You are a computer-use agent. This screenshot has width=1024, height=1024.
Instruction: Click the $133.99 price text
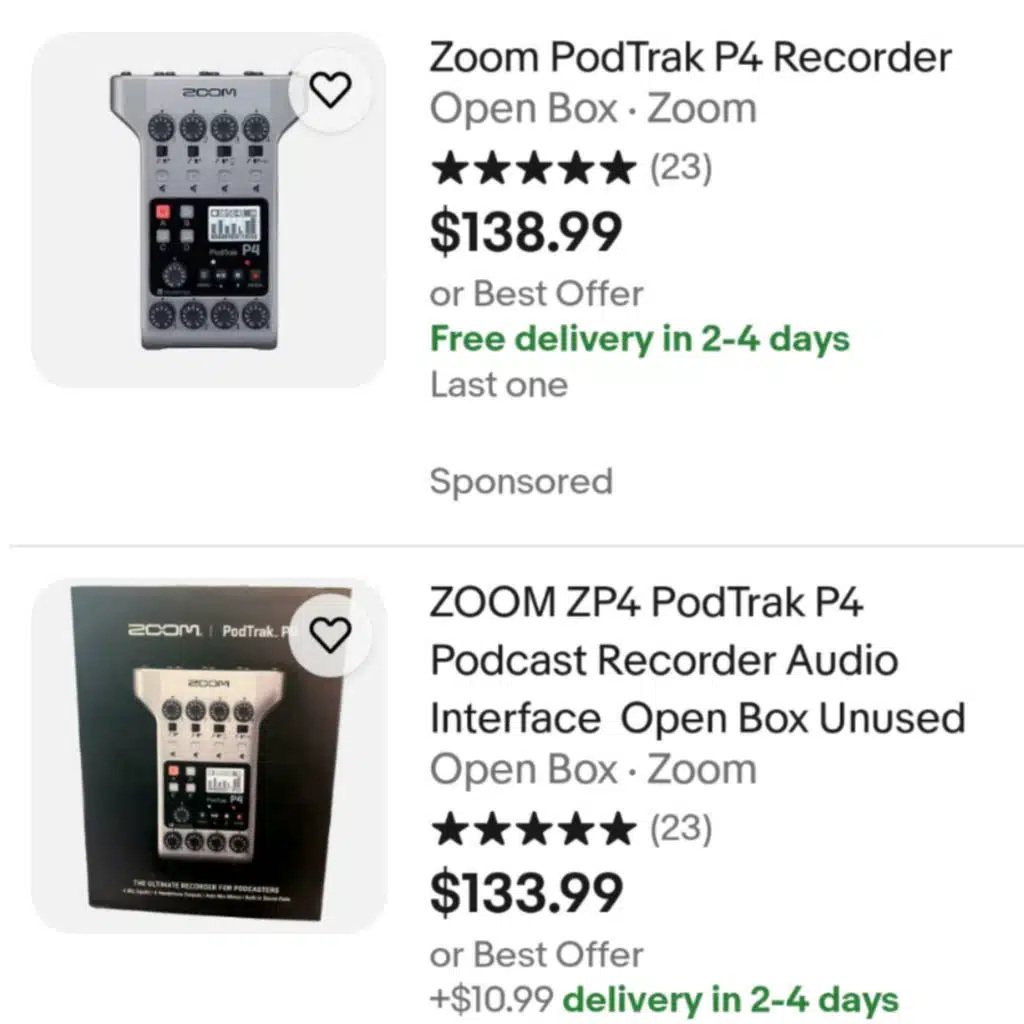(x=525, y=889)
